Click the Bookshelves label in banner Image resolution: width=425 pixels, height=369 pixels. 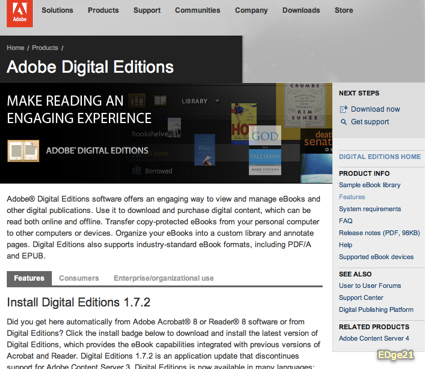pos(152,134)
